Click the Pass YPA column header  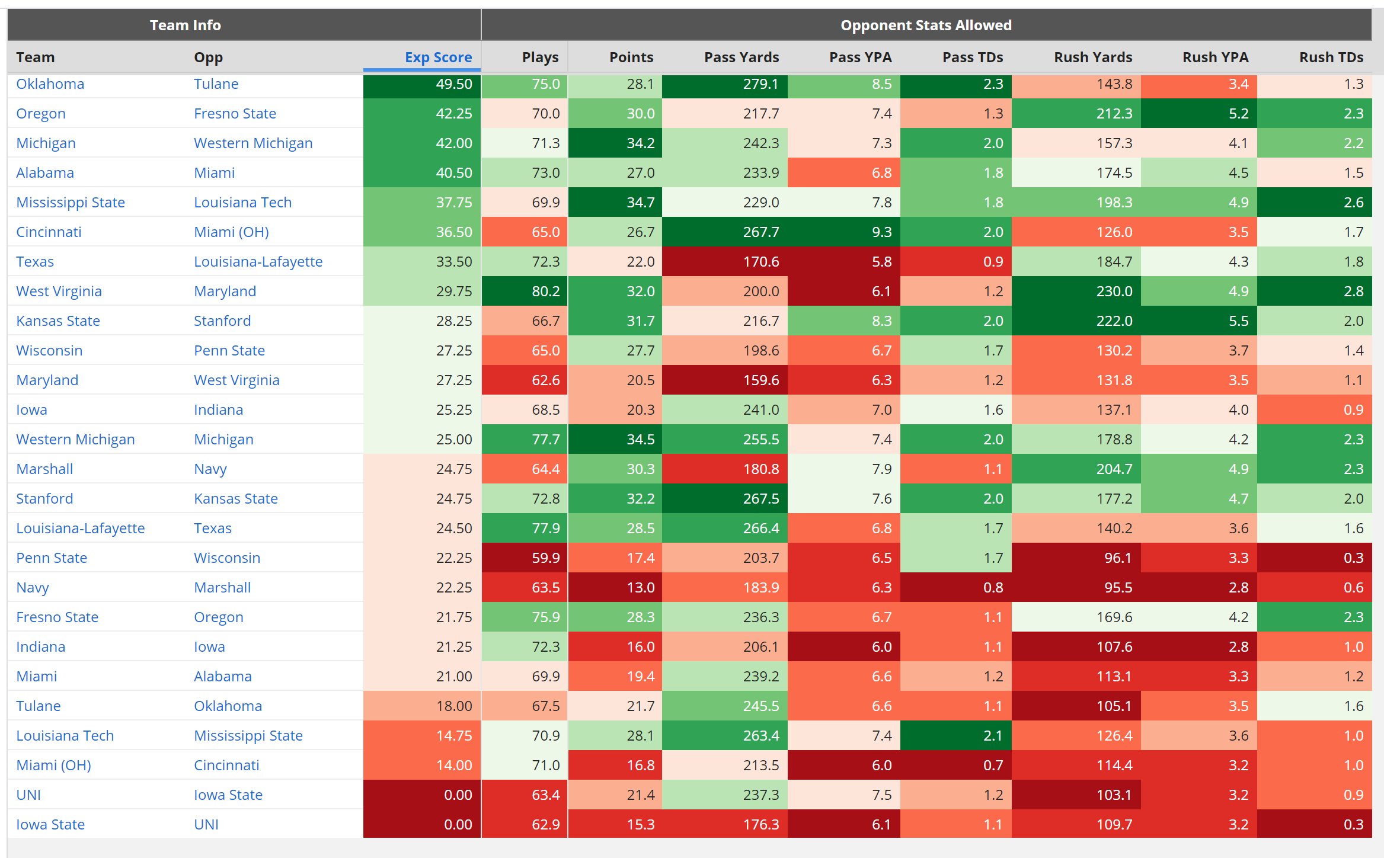pyautogui.click(x=860, y=57)
